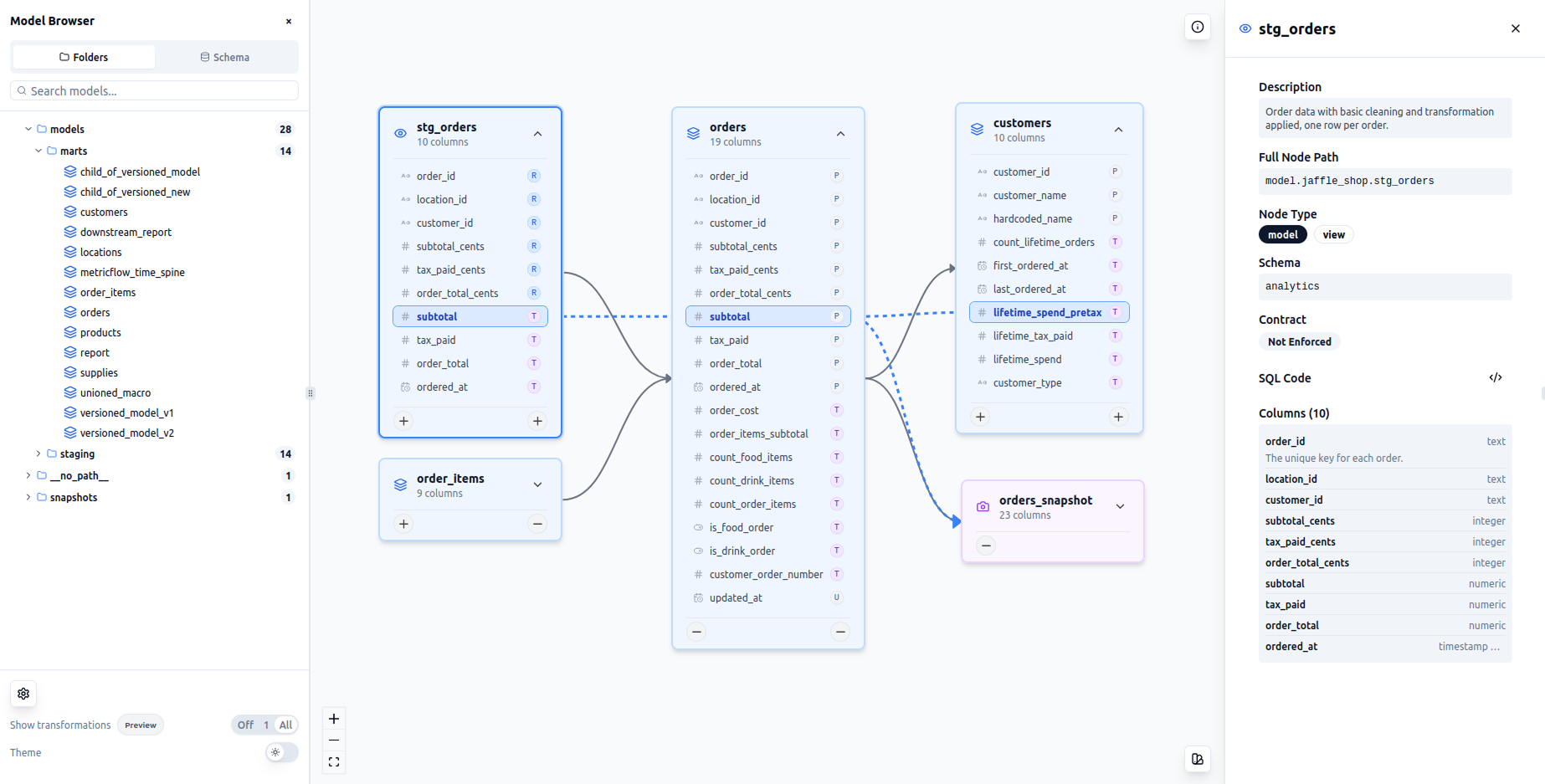Click the Preview badge button
The width and height of the screenshot is (1545, 784).
point(141,725)
